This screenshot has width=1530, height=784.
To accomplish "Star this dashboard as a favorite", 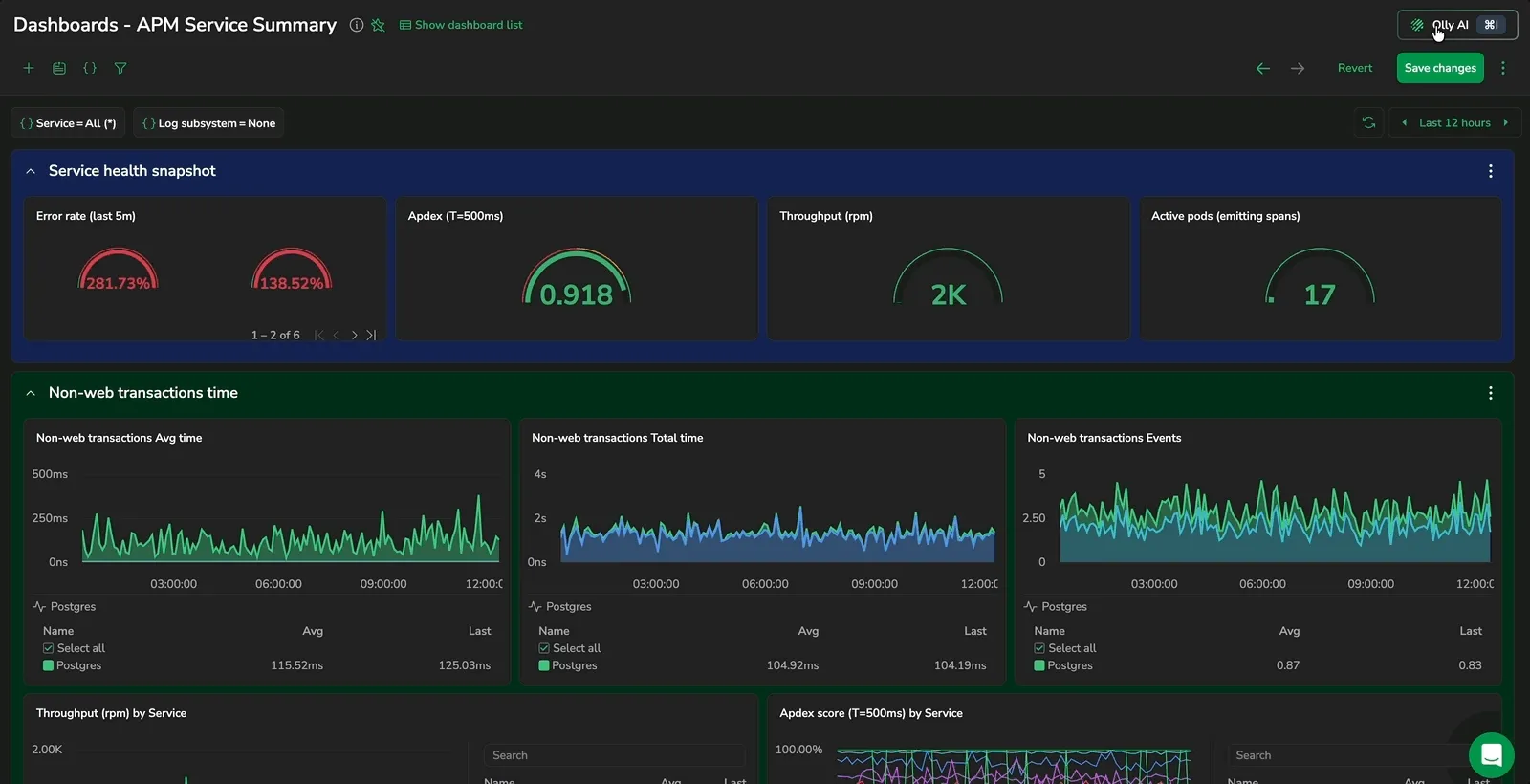I will 378,25.
